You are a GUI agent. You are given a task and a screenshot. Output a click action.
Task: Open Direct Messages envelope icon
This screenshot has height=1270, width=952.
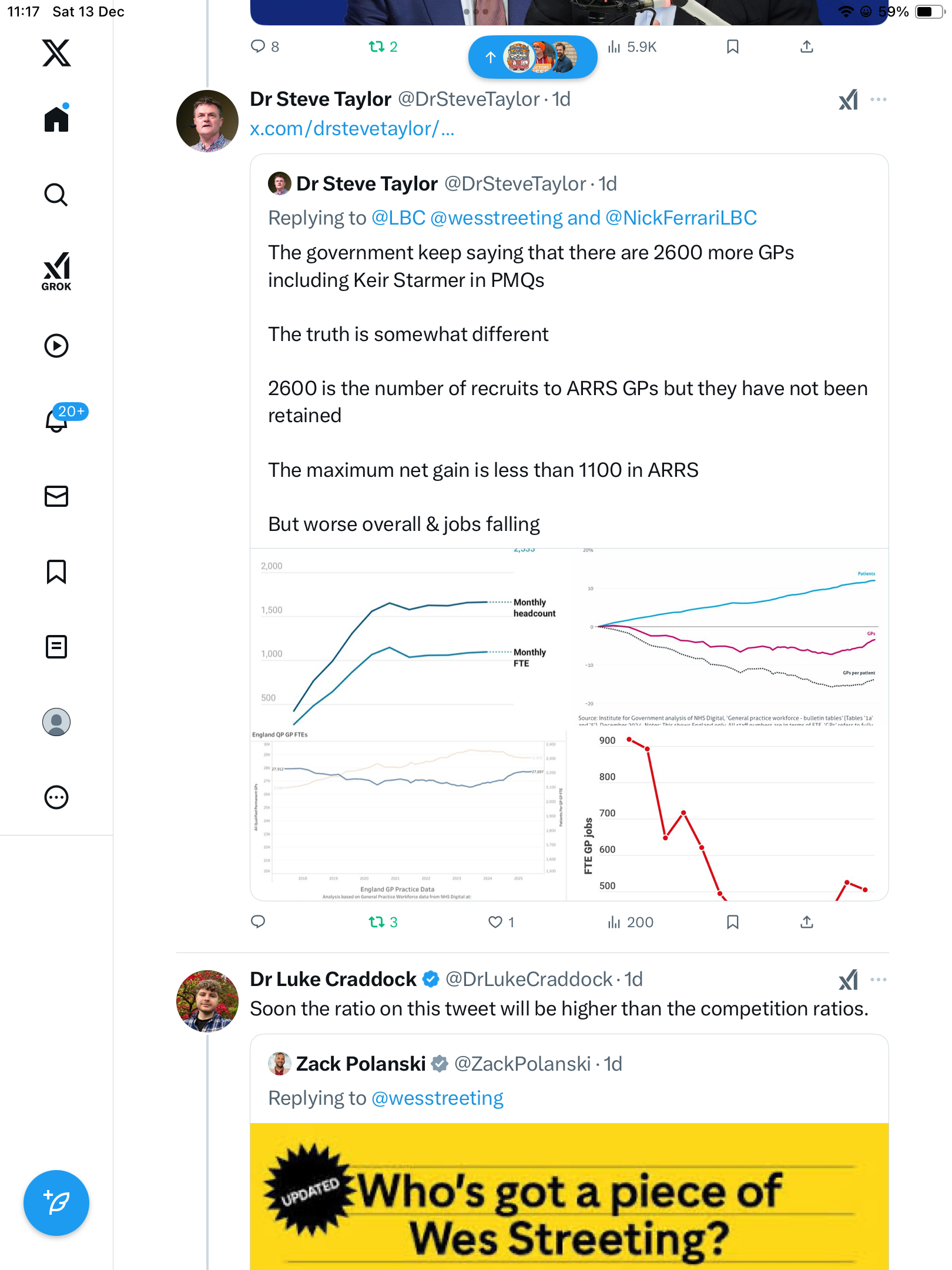56,496
